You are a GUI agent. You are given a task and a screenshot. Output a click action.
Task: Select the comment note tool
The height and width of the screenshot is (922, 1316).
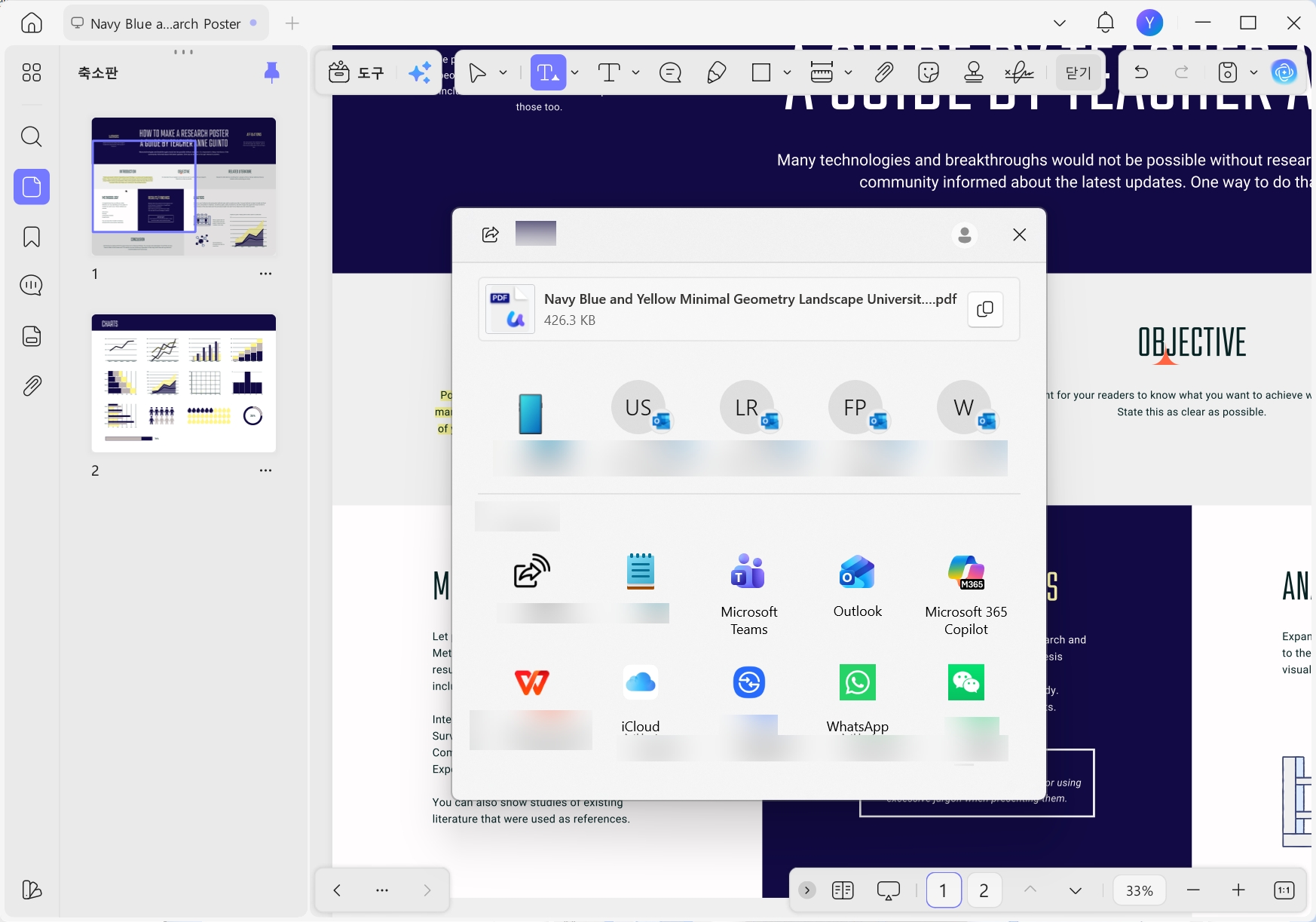coord(670,72)
